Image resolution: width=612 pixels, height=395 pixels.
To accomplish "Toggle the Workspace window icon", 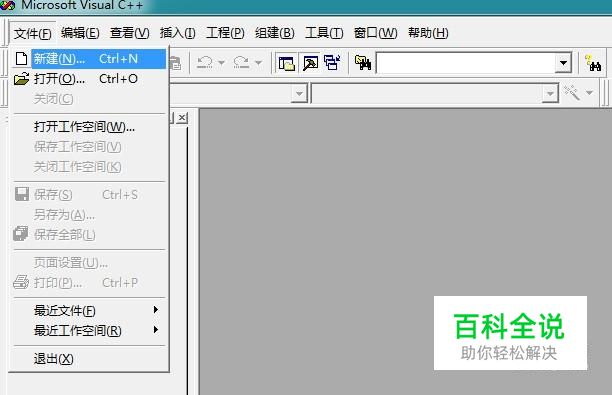I will tap(286, 63).
